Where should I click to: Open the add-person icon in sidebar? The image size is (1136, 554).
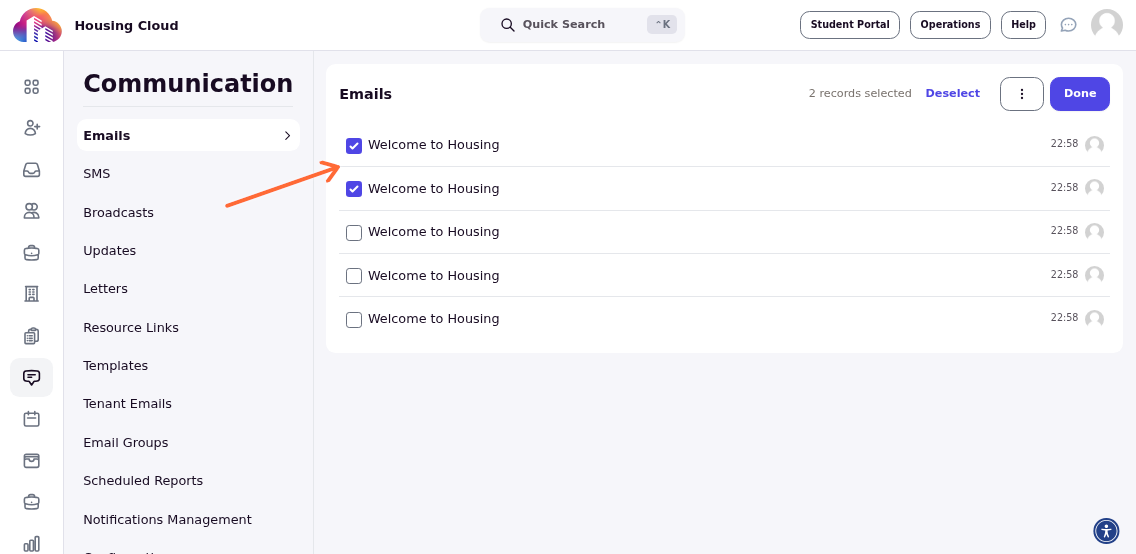click(31, 128)
